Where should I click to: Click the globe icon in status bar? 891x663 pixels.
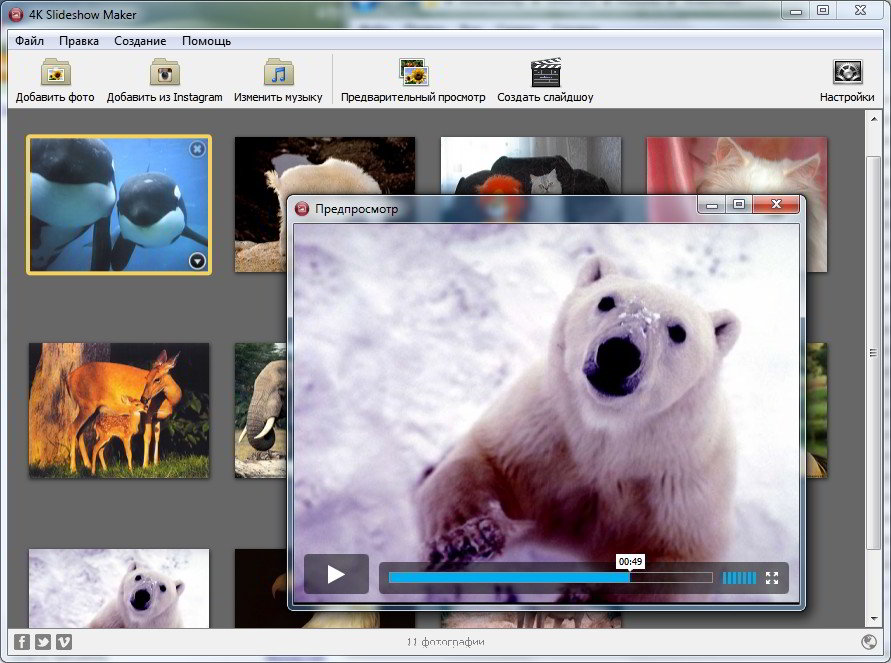point(869,642)
